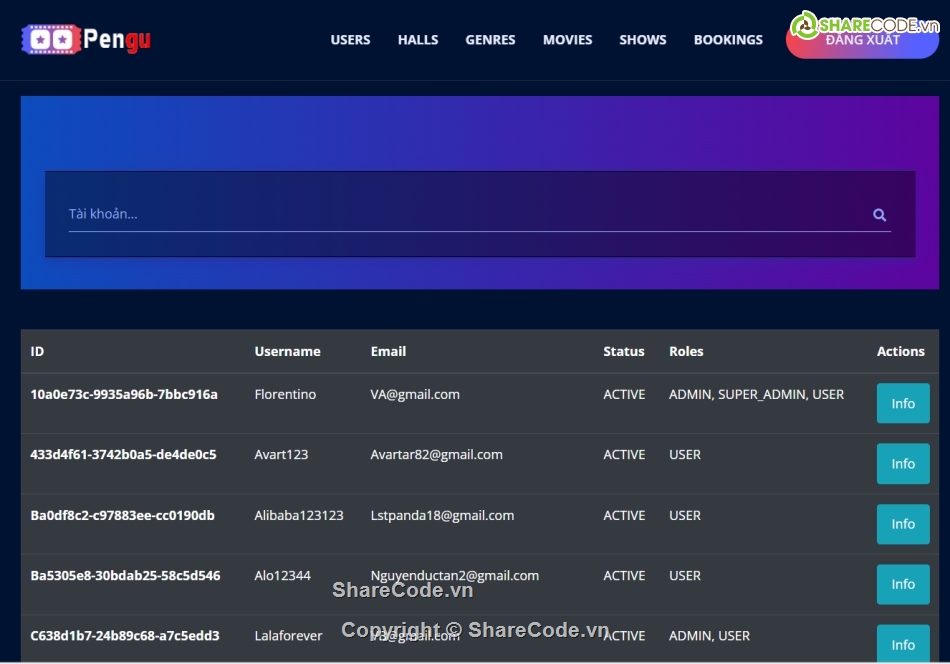
Task: Open Info for user Florentino
Action: coord(902,404)
